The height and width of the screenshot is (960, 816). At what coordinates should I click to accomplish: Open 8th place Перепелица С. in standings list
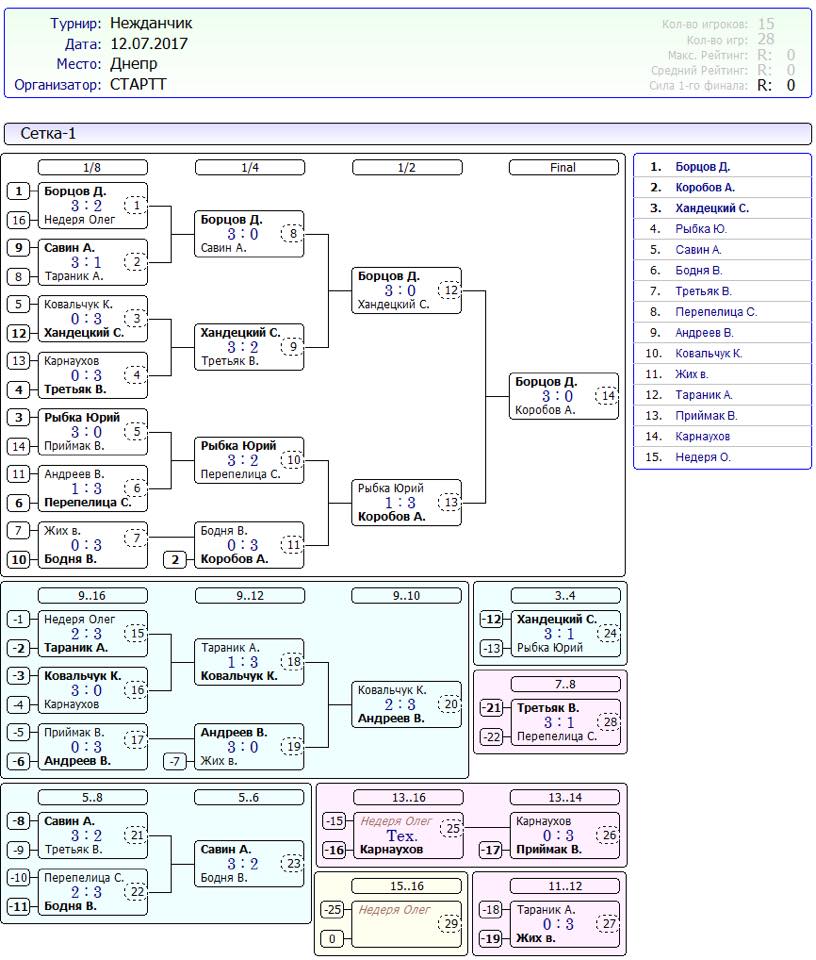click(716, 312)
